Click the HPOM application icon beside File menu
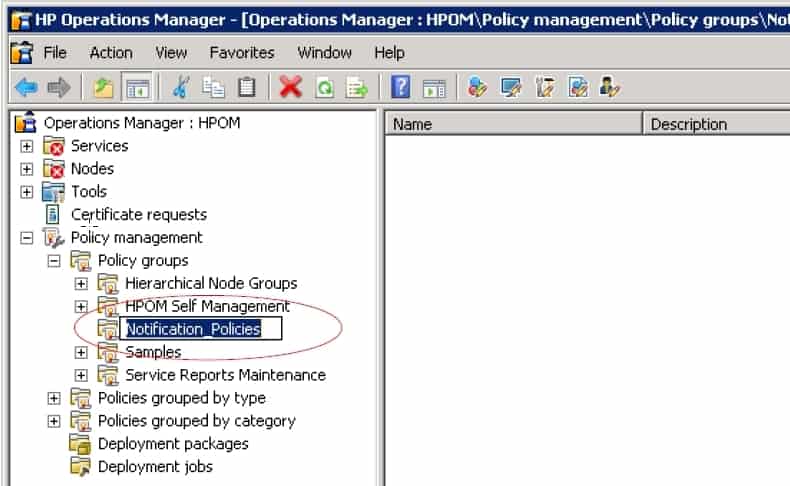Image resolution: width=790 pixels, height=486 pixels. tap(22, 52)
